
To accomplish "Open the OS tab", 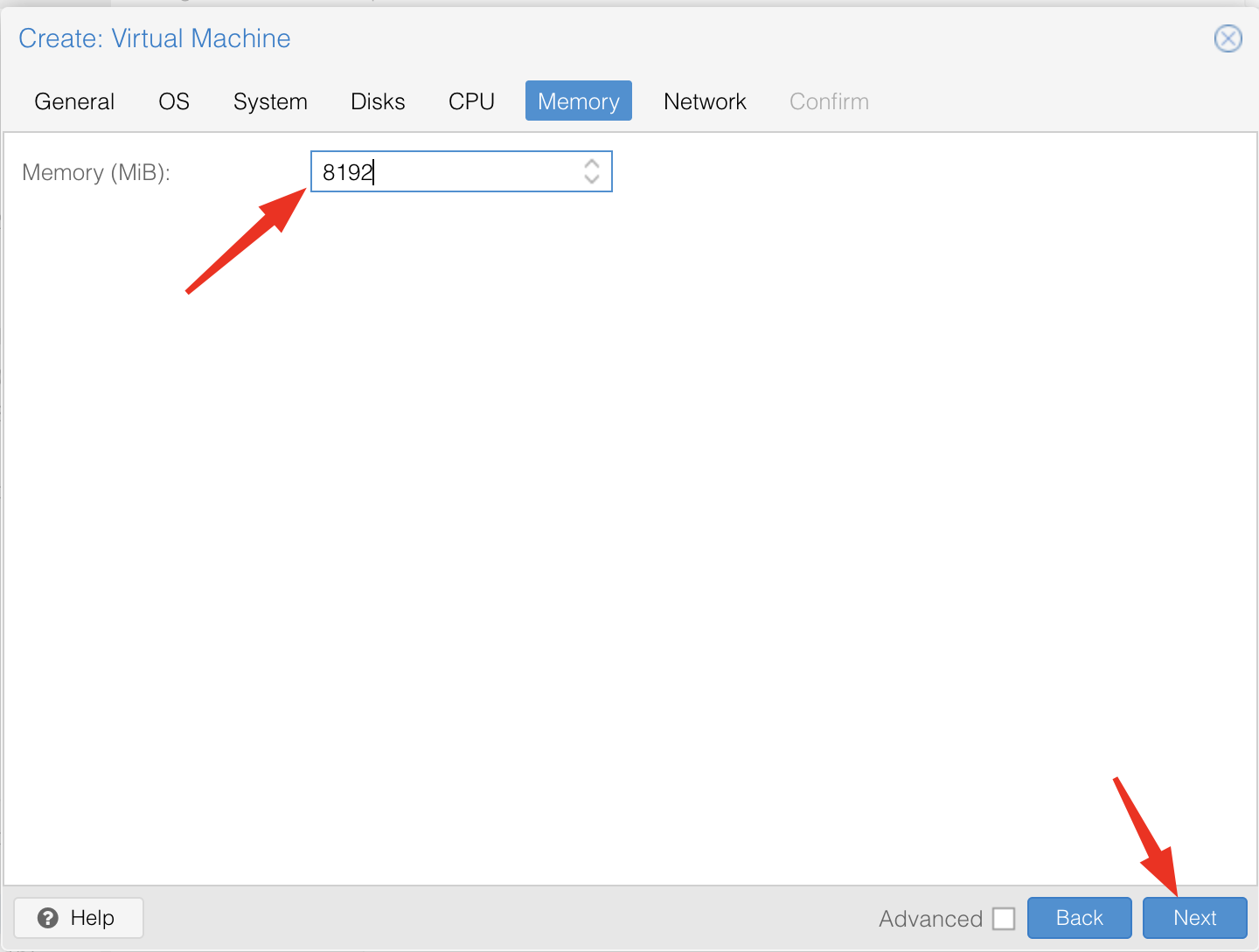I will tap(174, 101).
